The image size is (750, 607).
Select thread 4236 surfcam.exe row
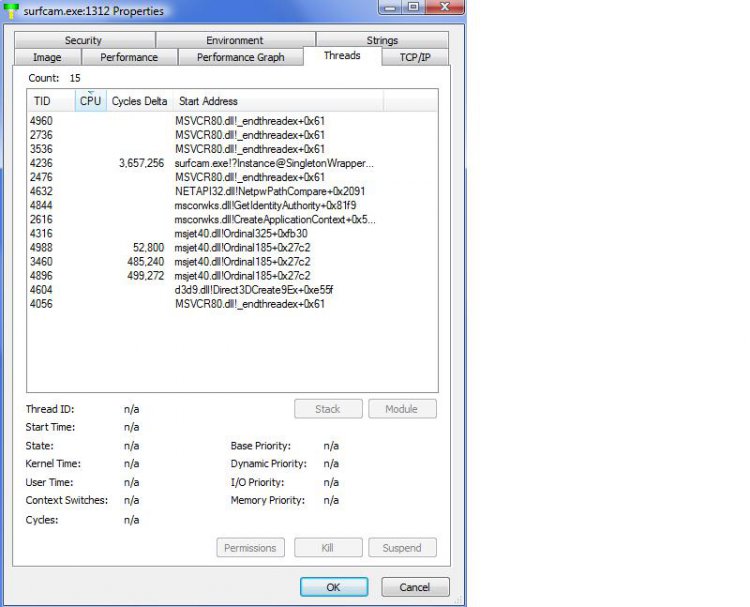coord(232,163)
